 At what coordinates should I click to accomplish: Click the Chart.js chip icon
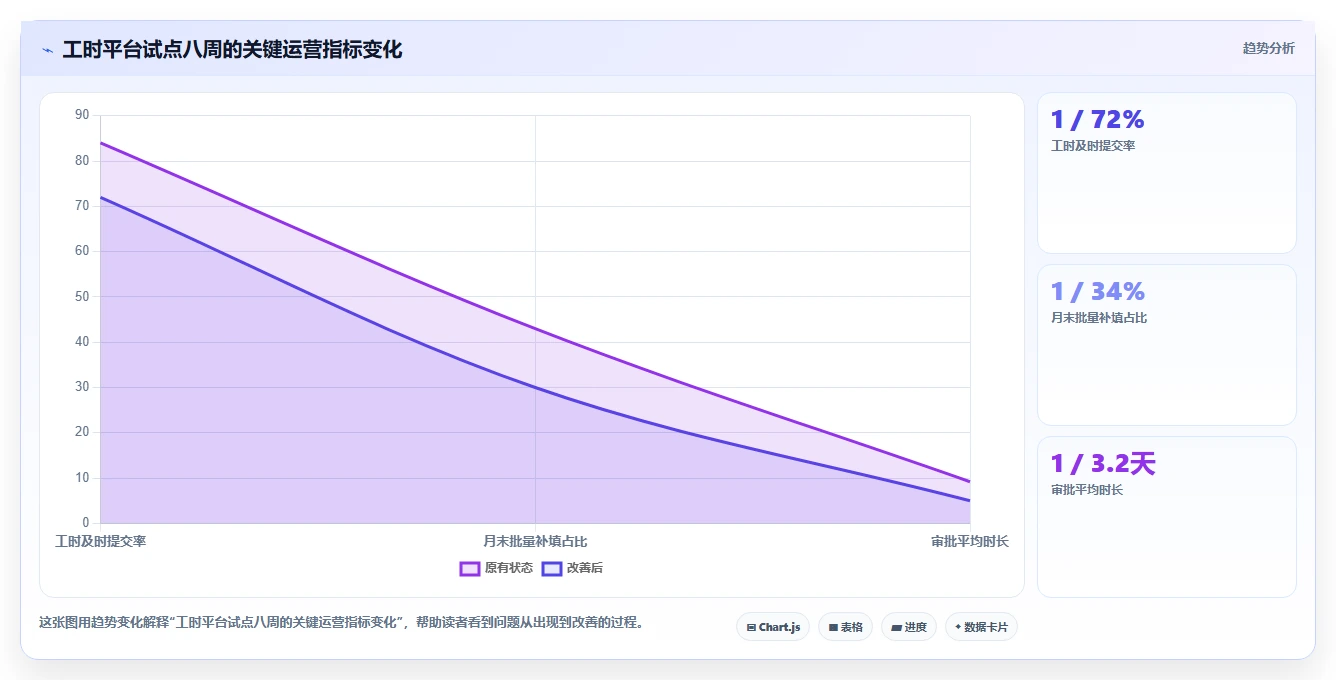click(751, 628)
